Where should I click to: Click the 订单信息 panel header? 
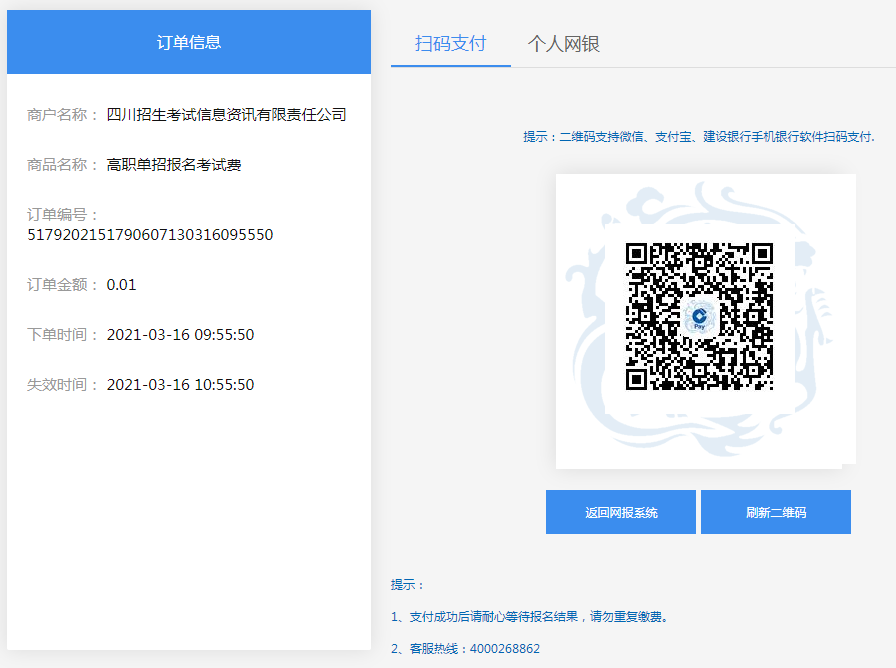189,42
